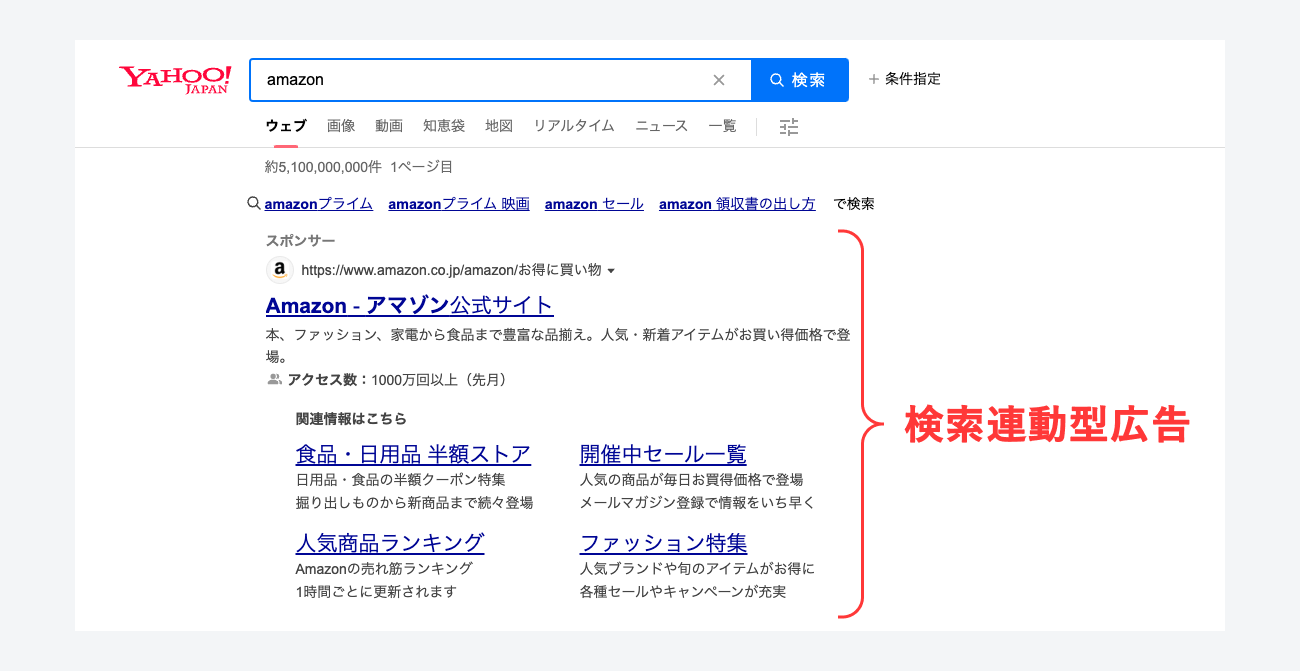
Task: Click the 約5,100,000,000件 result count
Action: tap(323, 167)
